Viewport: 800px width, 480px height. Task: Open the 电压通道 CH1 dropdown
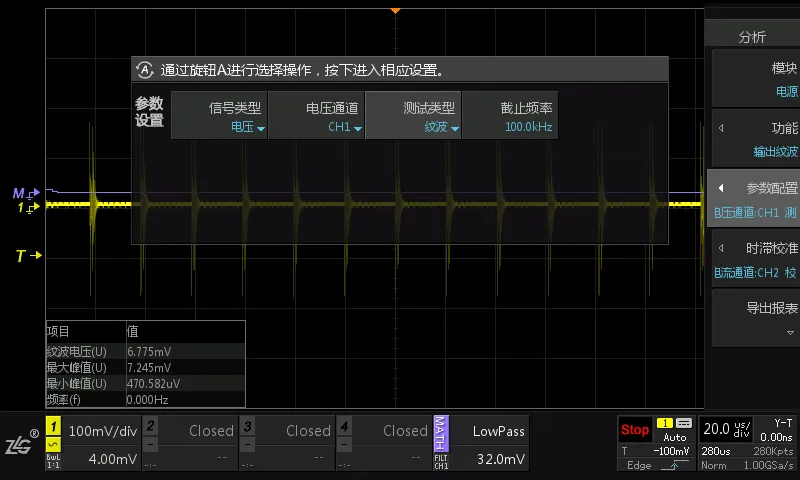tap(316, 115)
